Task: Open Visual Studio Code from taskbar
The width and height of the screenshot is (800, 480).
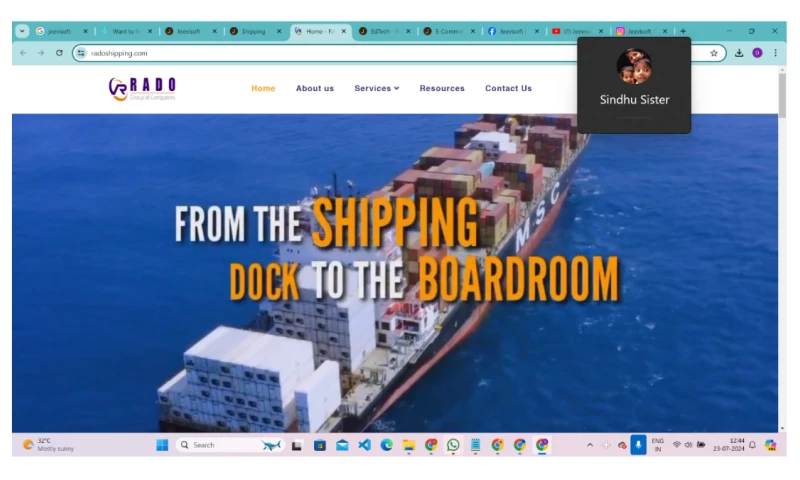Action: tap(364, 445)
